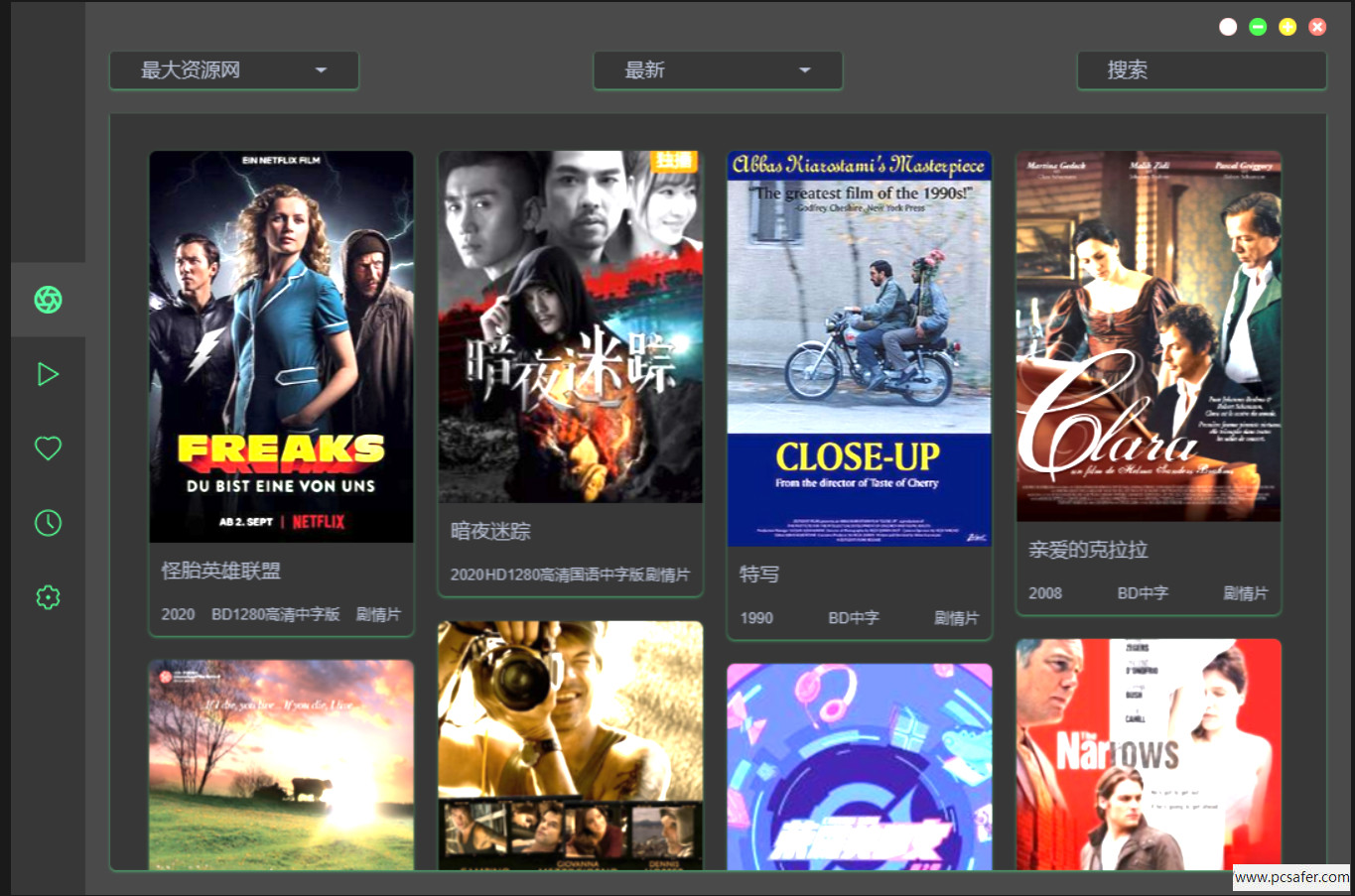Screen dimensions: 1355x896
Task: Select the photographer with camera poster
Action: click(570, 745)
